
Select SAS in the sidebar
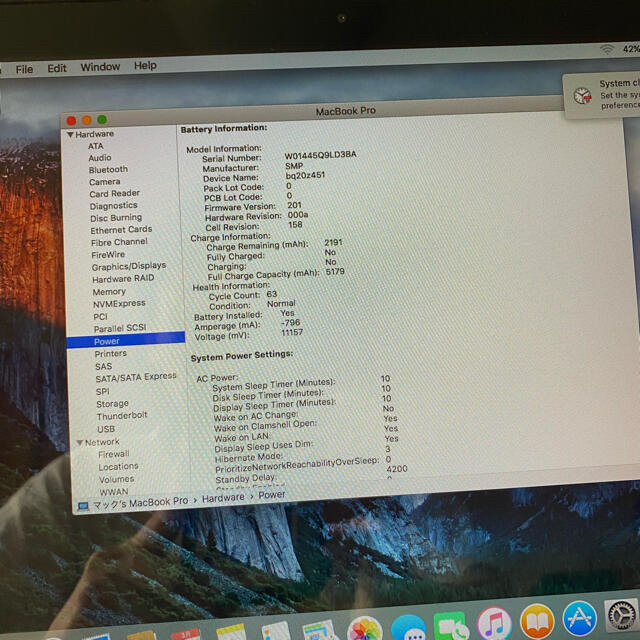coord(103,367)
